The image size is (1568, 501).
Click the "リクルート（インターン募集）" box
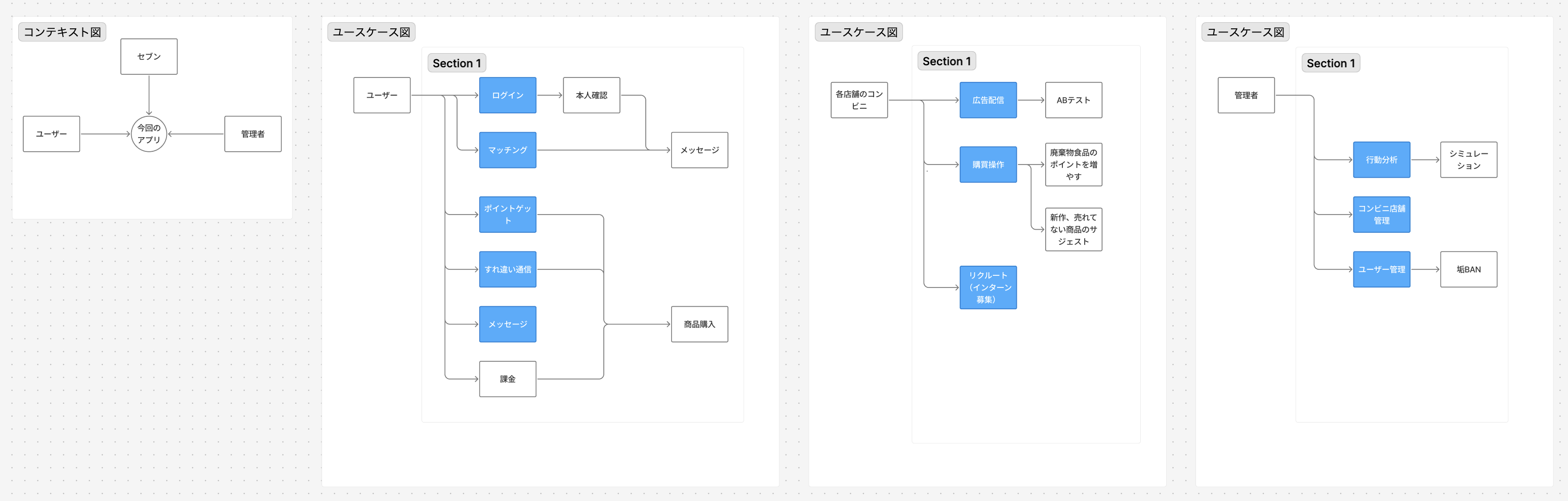(x=987, y=287)
